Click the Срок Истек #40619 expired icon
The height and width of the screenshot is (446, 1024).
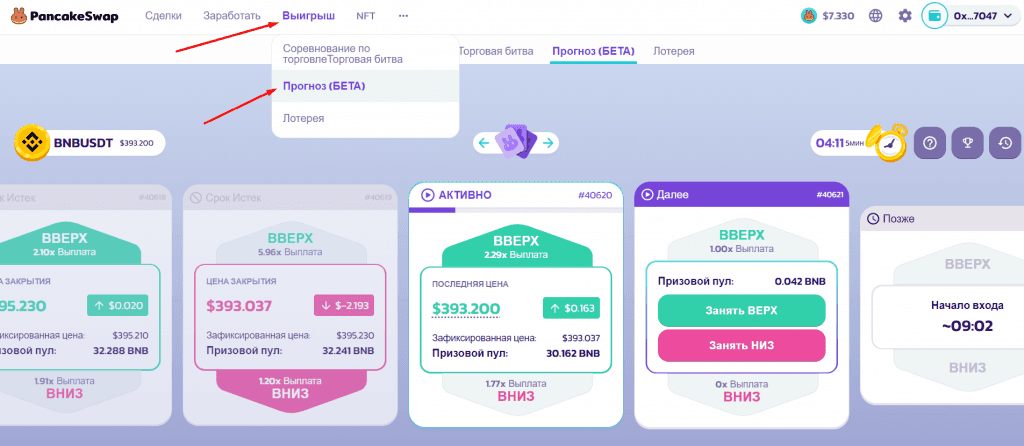click(197, 197)
